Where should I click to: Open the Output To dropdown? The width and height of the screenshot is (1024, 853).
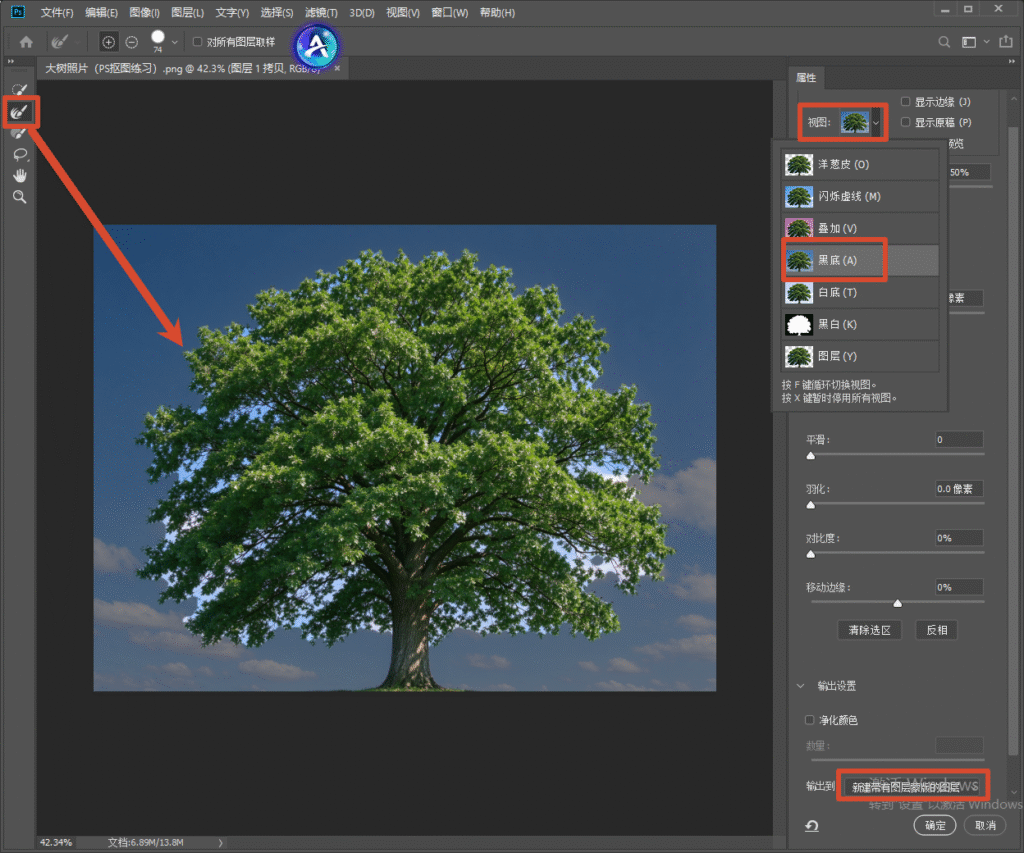(x=914, y=786)
